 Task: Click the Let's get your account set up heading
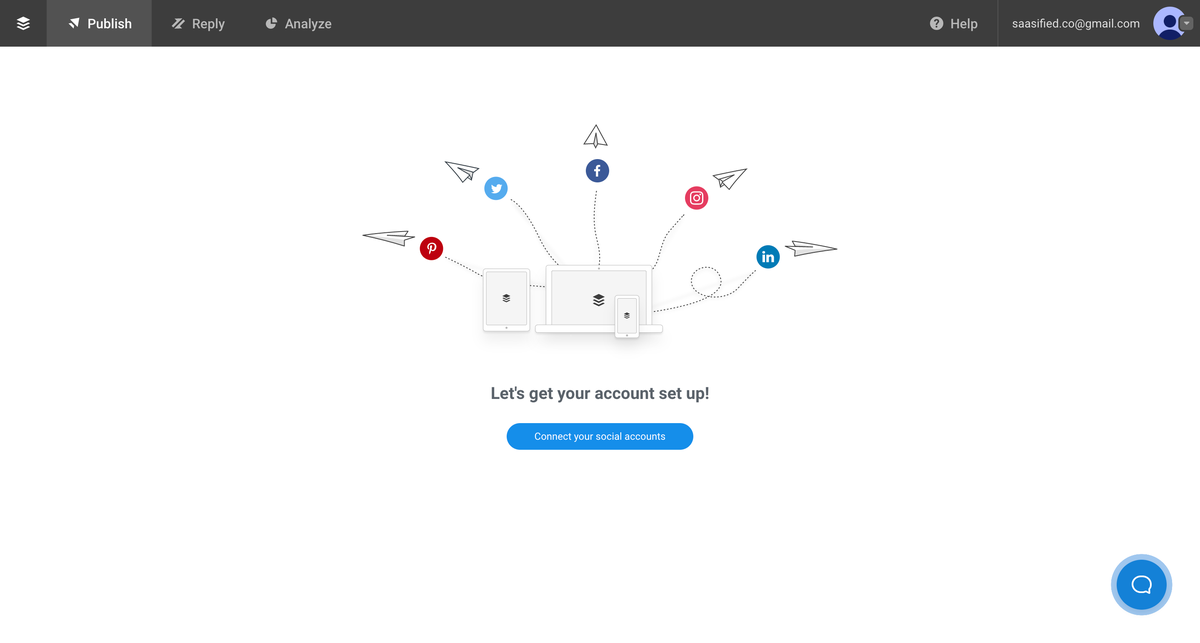[x=600, y=393]
